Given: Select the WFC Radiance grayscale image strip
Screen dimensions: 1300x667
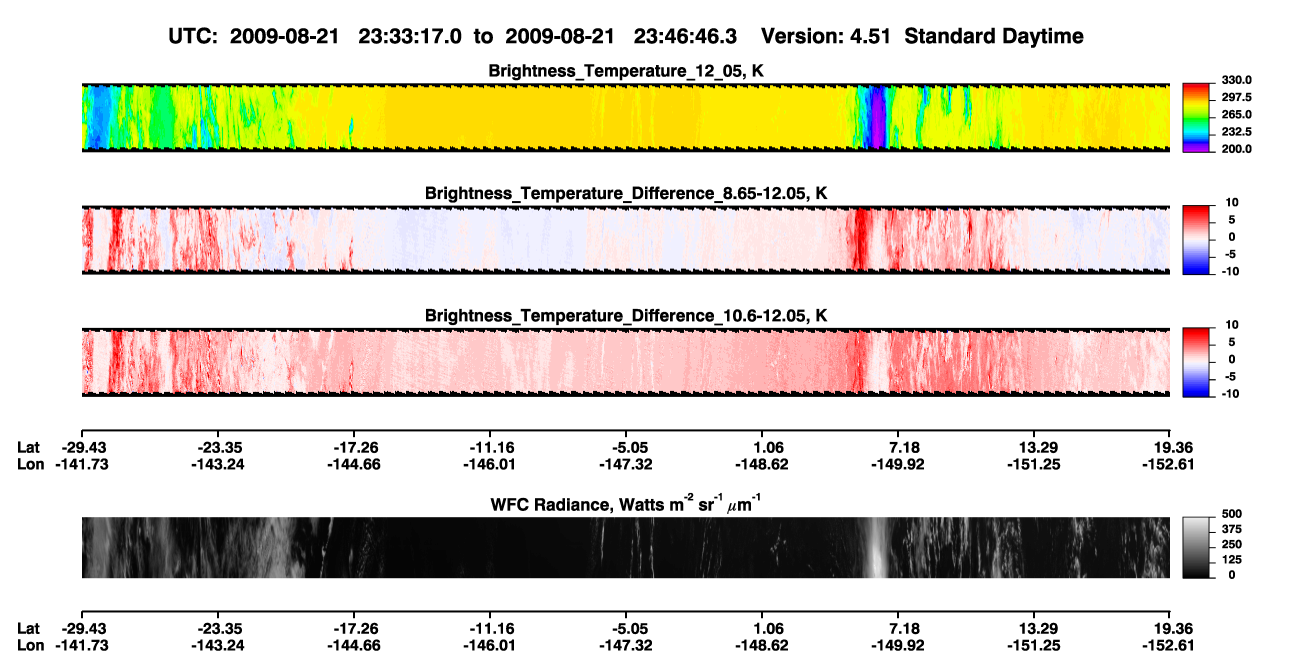Looking at the screenshot, I should [x=625, y=548].
